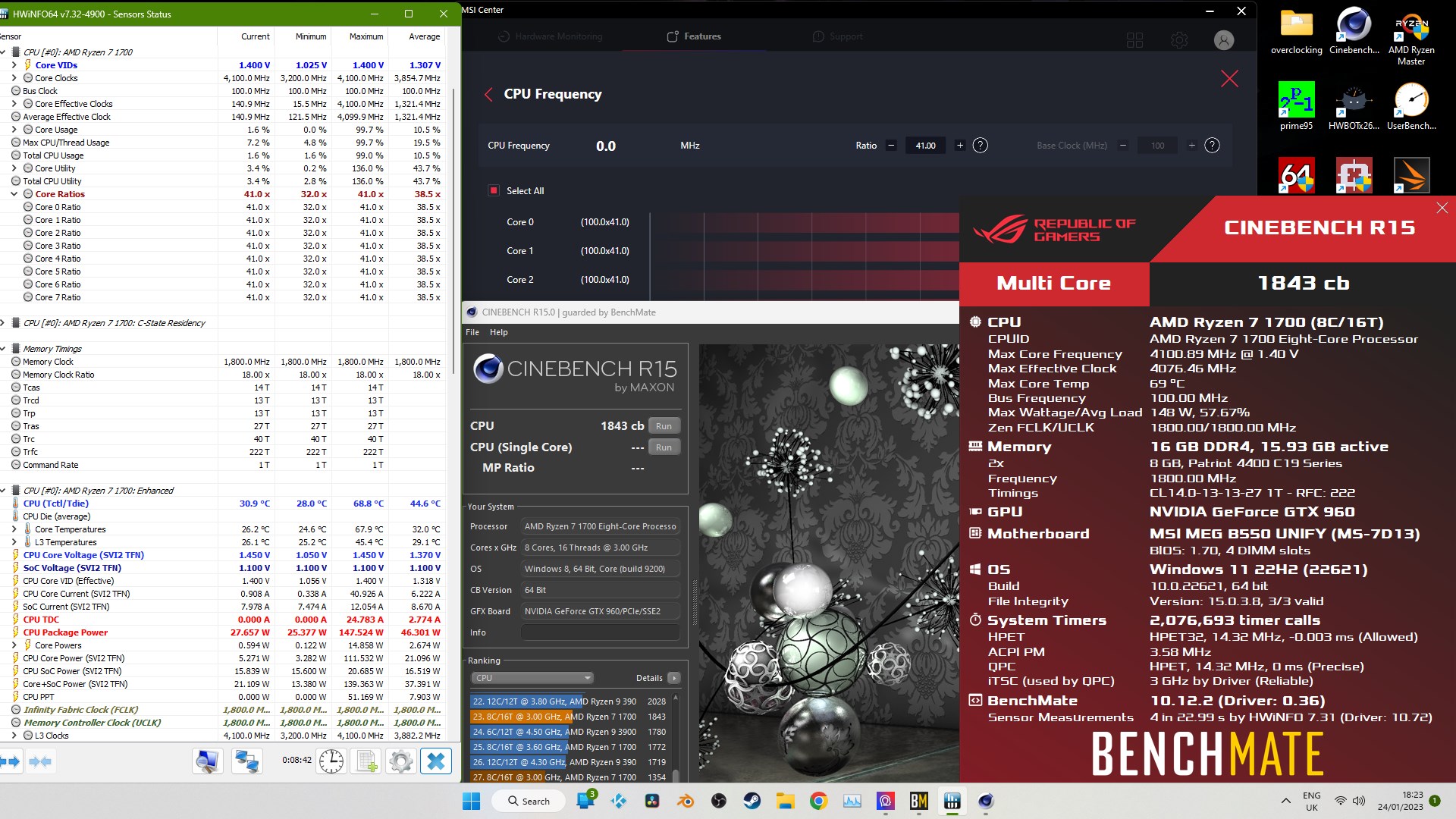Open MSI Center apps grid icon
This screenshot has width=1456, height=819.
[1135, 40]
